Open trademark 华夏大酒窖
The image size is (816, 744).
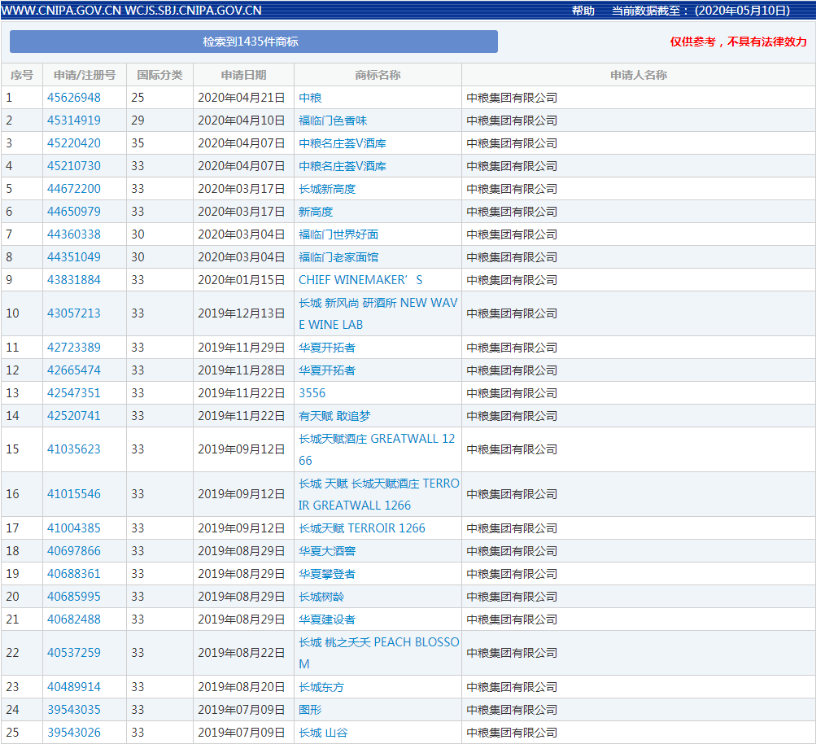327,551
